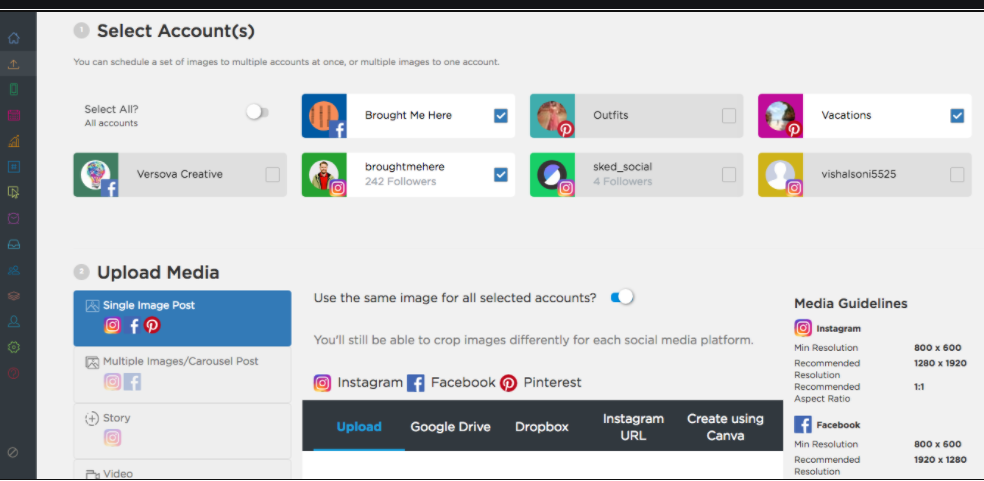Screen dimensions: 984x481
Task: Open the red help question mark icon
Action: pos(14,373)
